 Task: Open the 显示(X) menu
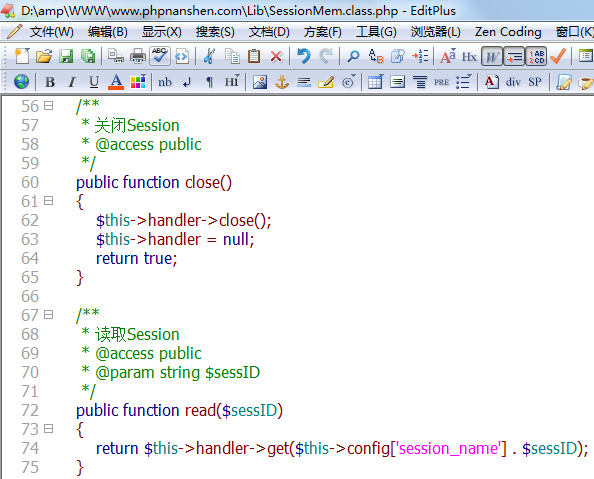point(162,32)
